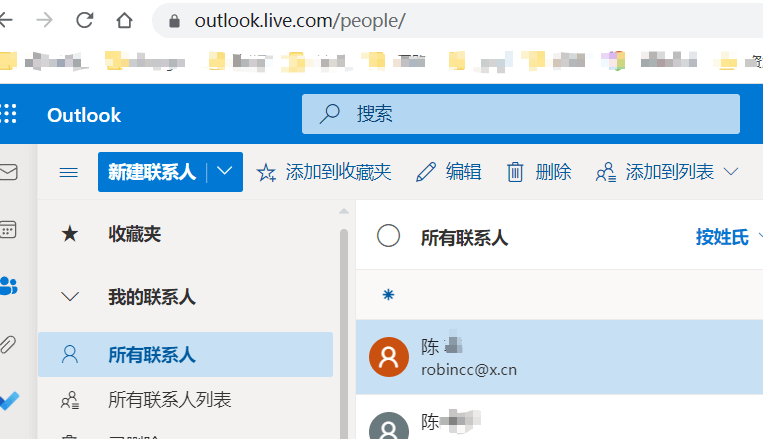
Task: Open the browser home page icon
Action: click(x=124, y=20)
